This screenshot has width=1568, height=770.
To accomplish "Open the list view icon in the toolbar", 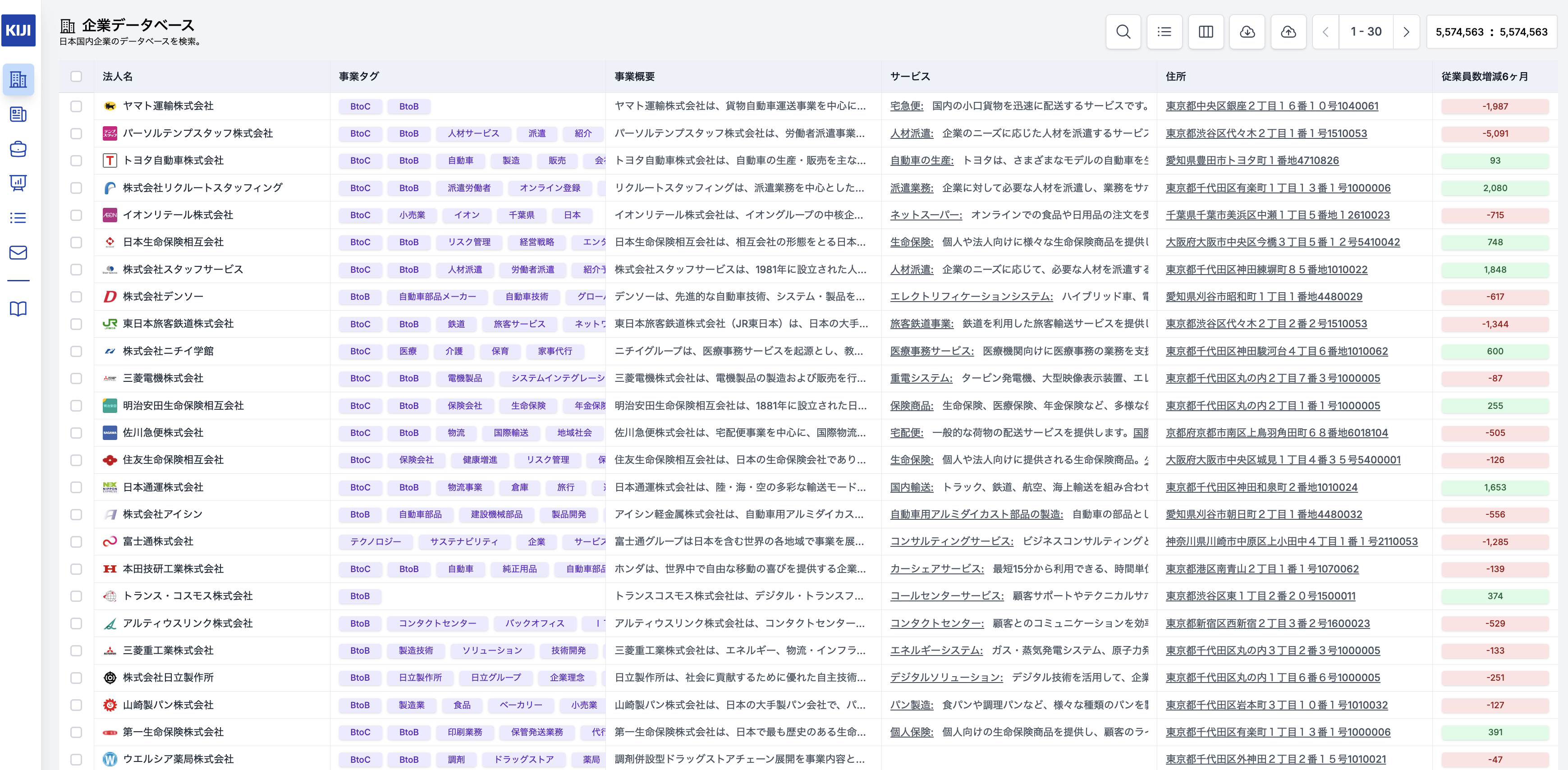I will 1164,32.
